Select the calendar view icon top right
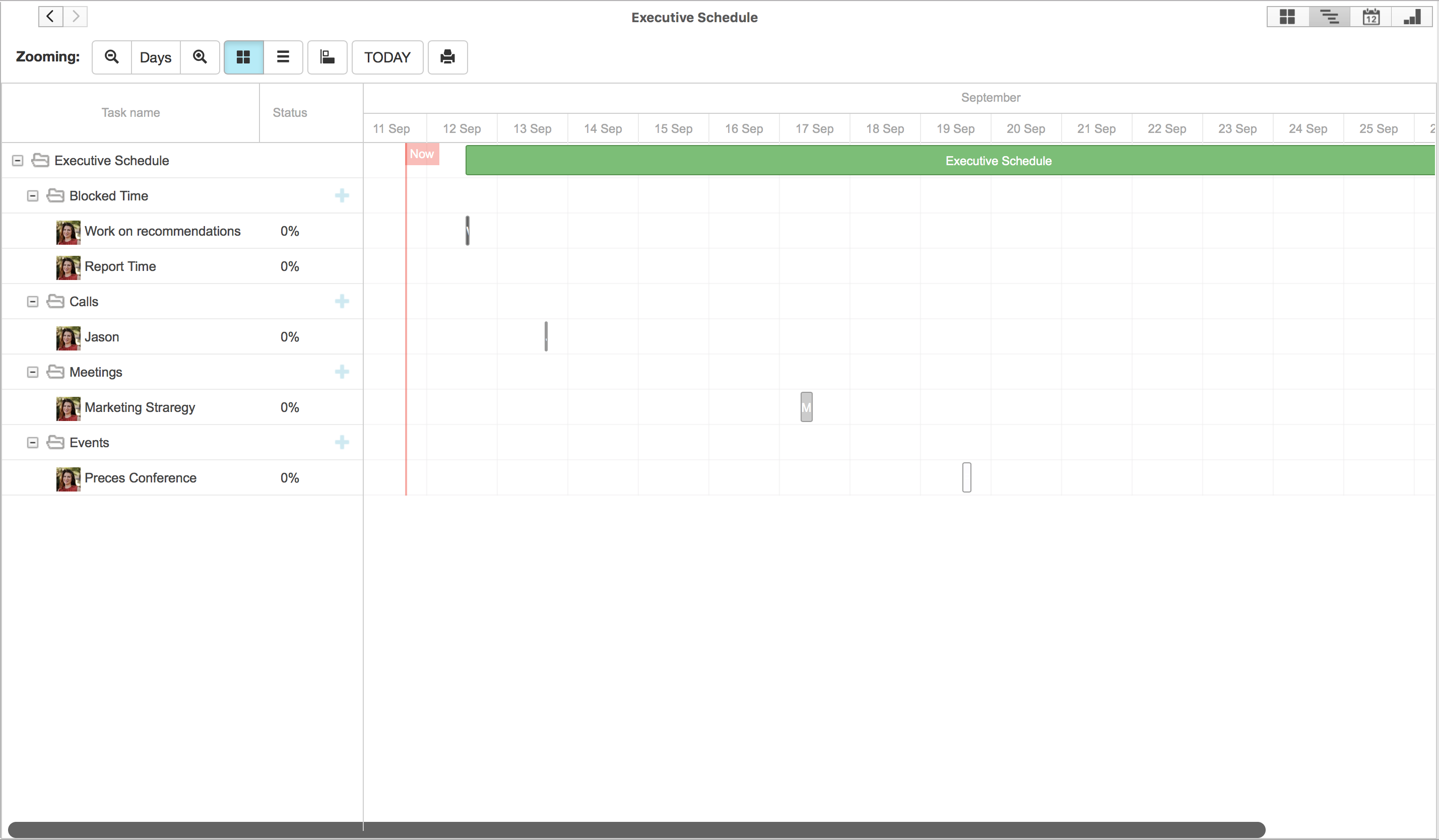 tap(1371, 17)
